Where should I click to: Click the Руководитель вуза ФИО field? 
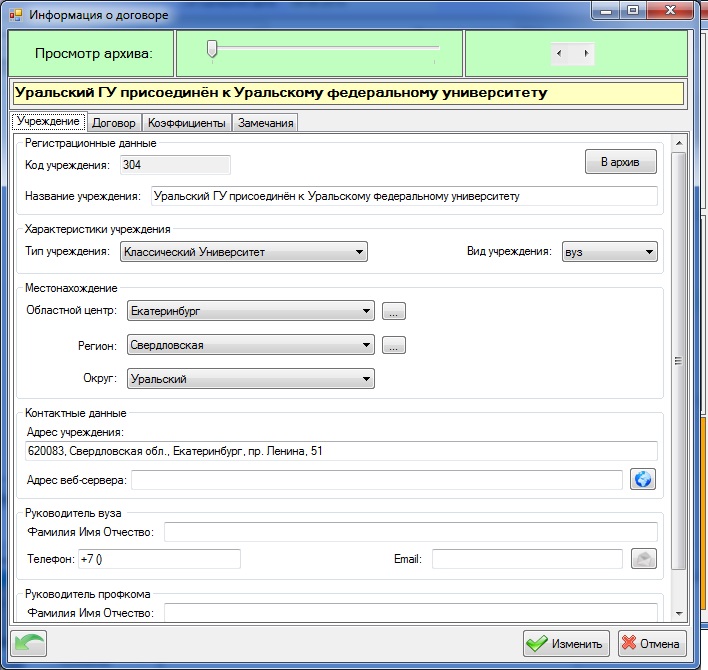tap(411, 532)
